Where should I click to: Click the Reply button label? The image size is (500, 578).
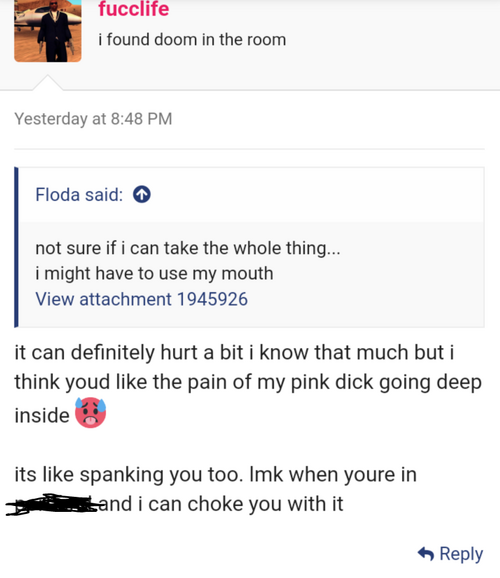pyautogui.click(x=461, y=554)
